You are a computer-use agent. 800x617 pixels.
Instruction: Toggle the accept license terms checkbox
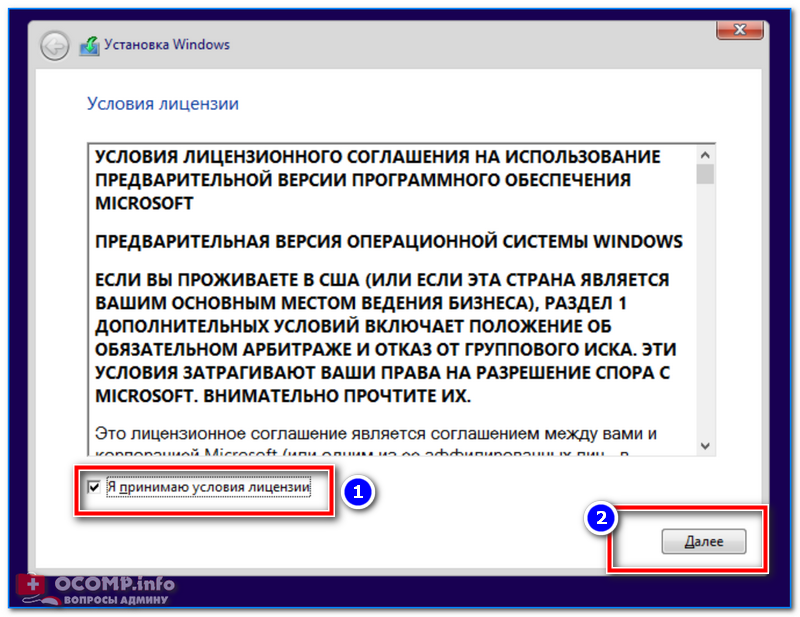point(94,487)
